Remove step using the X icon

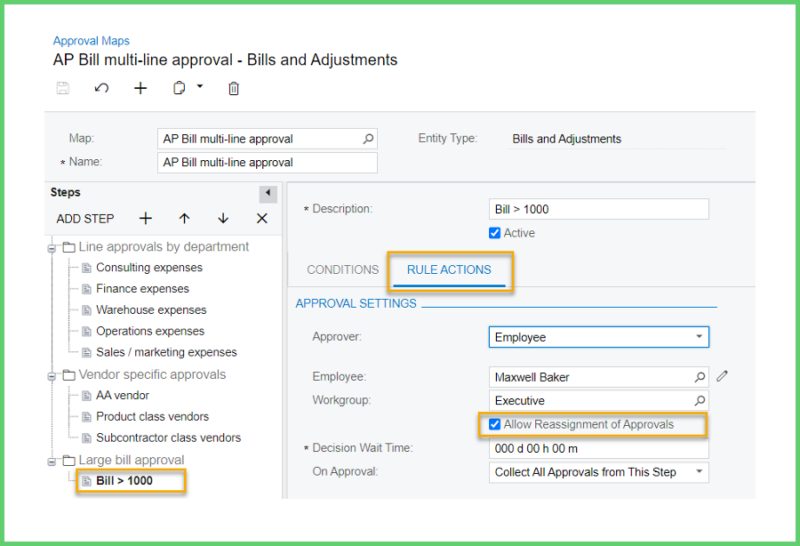point(262,218)
